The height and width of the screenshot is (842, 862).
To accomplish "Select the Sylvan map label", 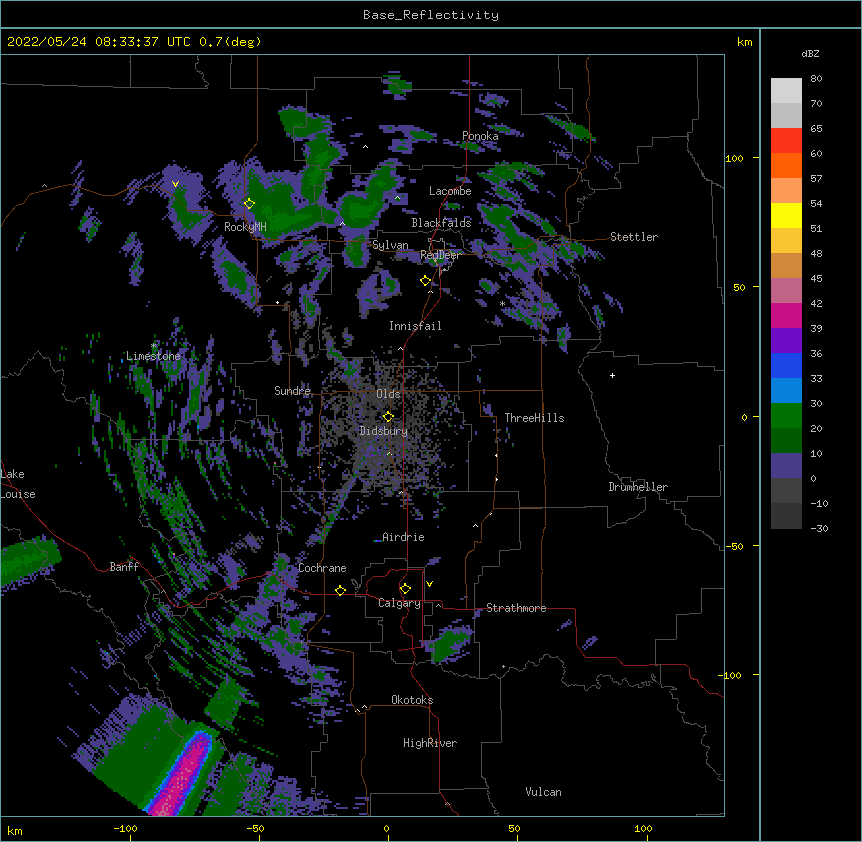I will [x=390, y=245].
